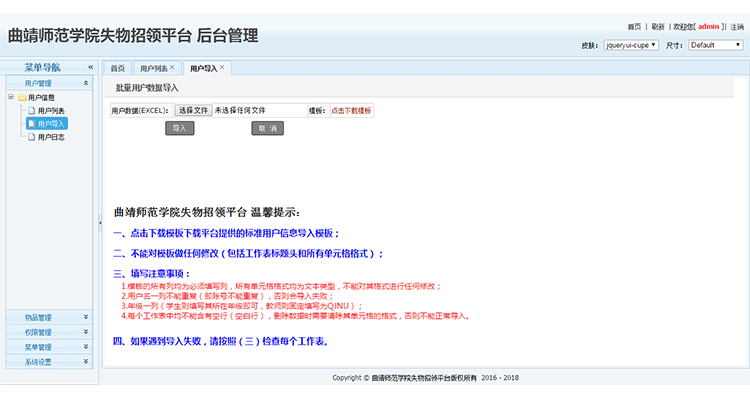Click the 注销 logout link
This screenshot has height=395, width=750.
pos(737,27)
